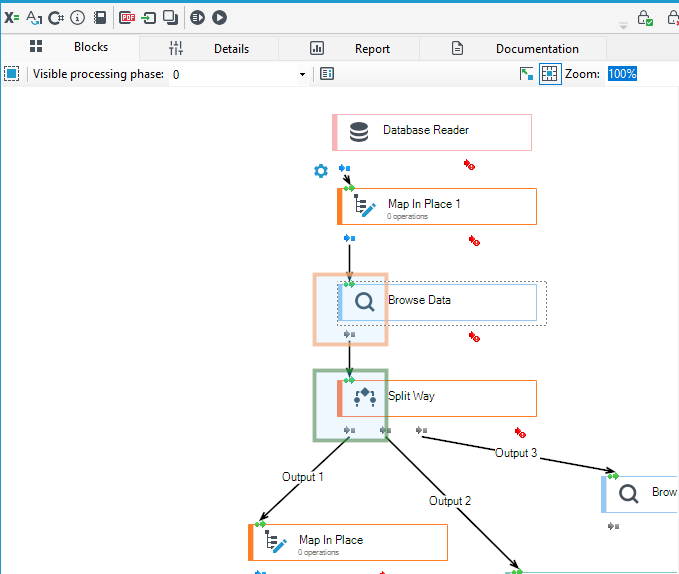Select the Map In Place 1 block
Screen dimensions: 679x574
tap(437, 206)
